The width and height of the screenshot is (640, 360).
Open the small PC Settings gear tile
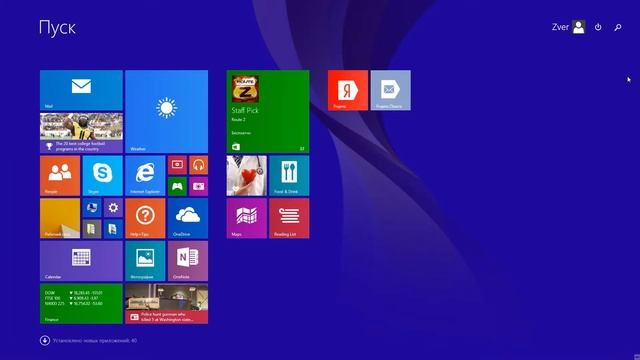[113, 208]
